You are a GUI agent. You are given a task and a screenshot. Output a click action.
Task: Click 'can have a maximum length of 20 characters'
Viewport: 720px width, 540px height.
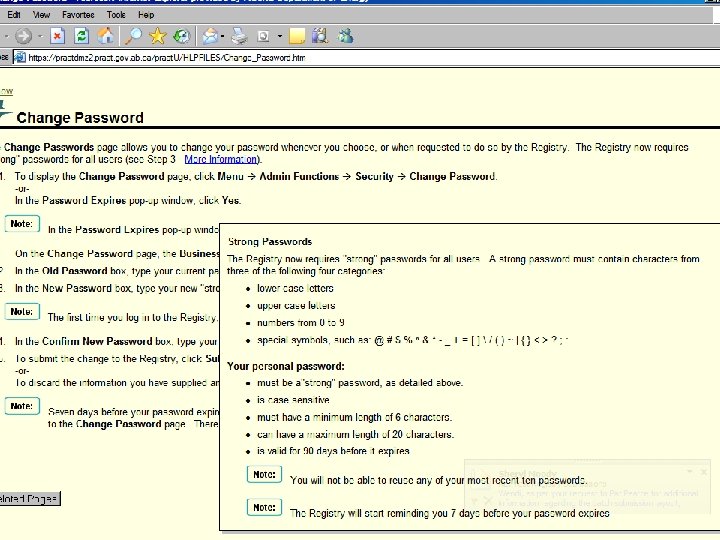(x=355, y=434)
